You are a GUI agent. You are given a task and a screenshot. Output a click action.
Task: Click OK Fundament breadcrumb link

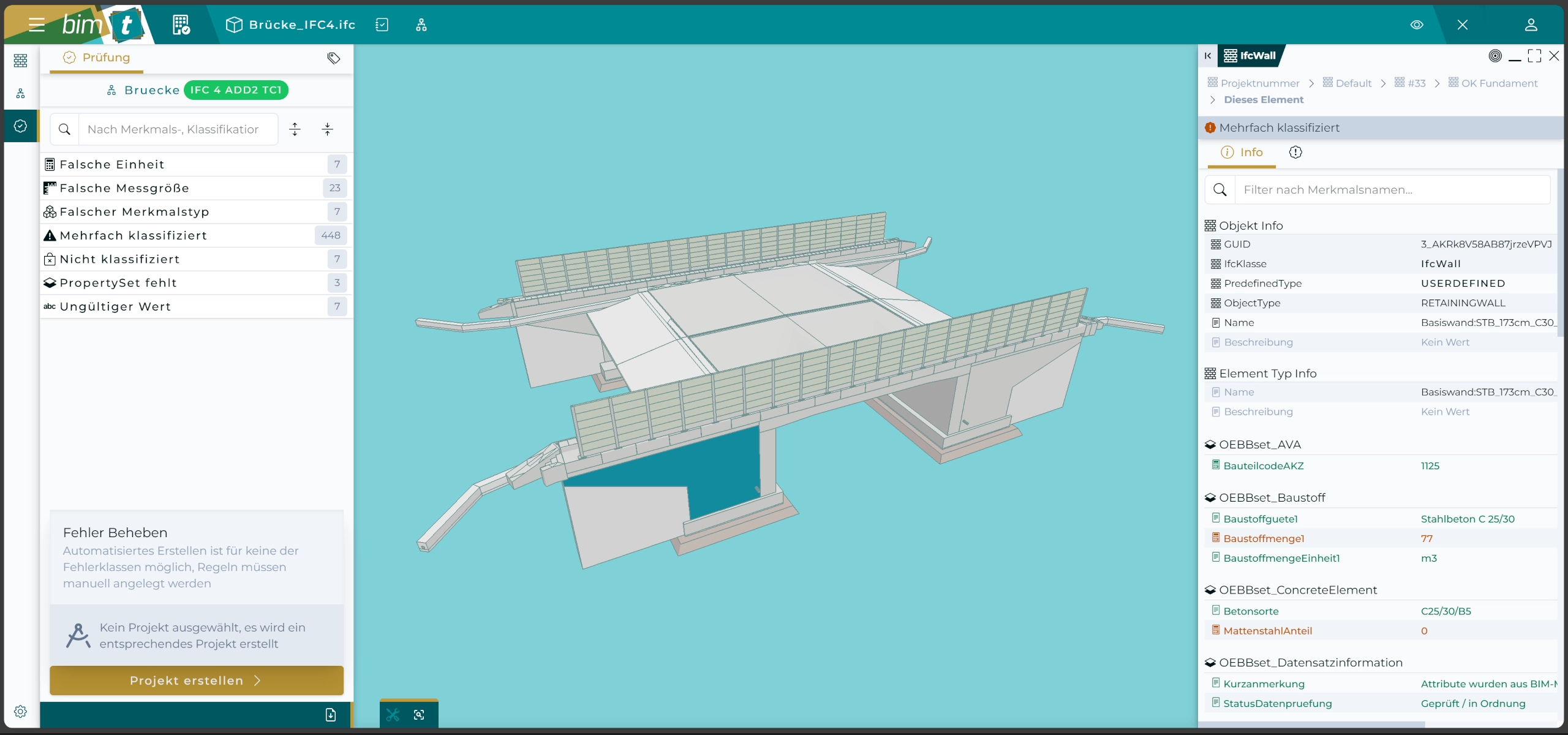click(x=1499, y=83)
